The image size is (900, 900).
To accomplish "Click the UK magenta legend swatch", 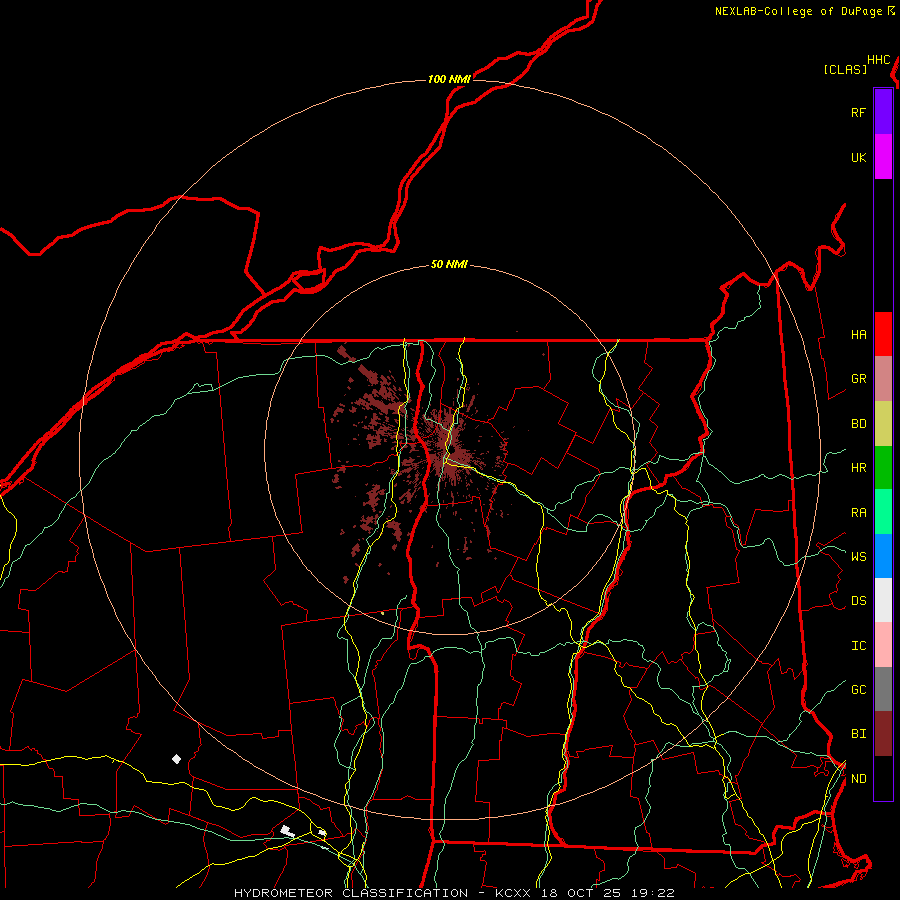I will point(883,157).
